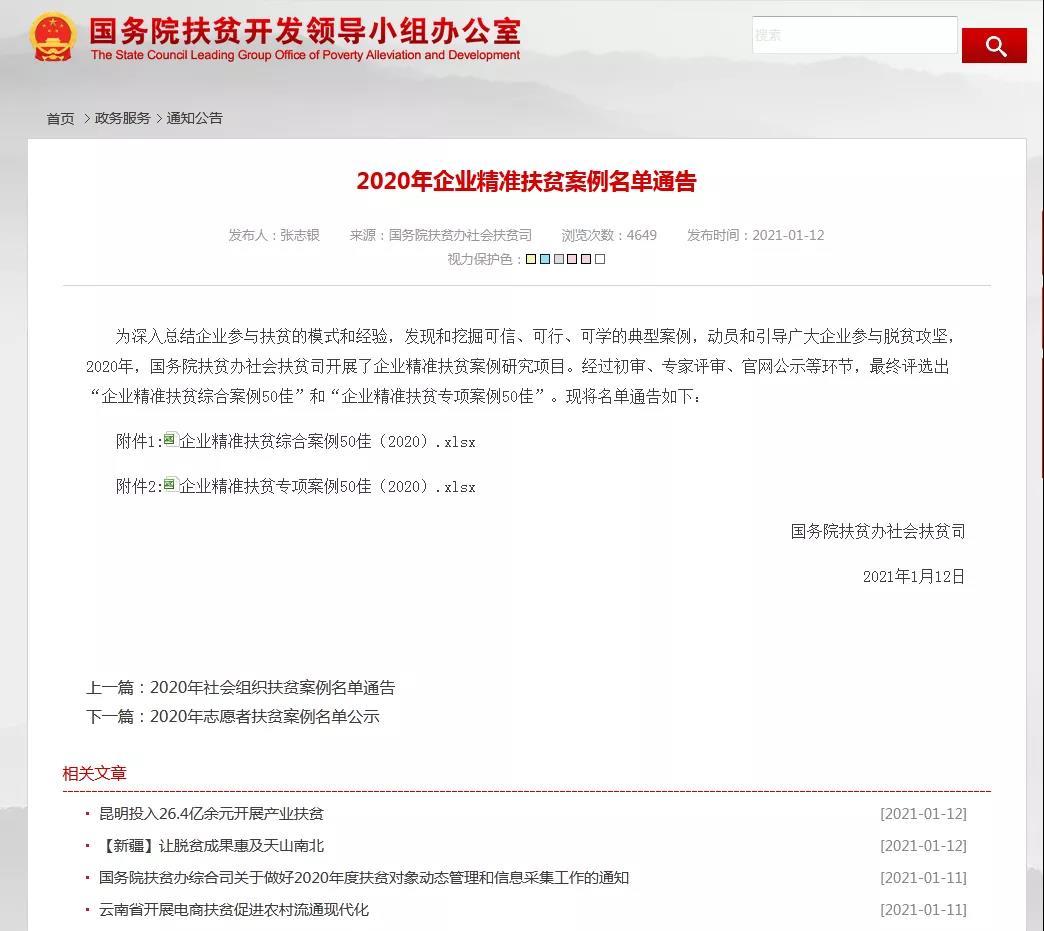Select the blue eye-protection color swatch
Viewport: 1044px width, 931px height.
pyautogui.click(x=545, y=259)
